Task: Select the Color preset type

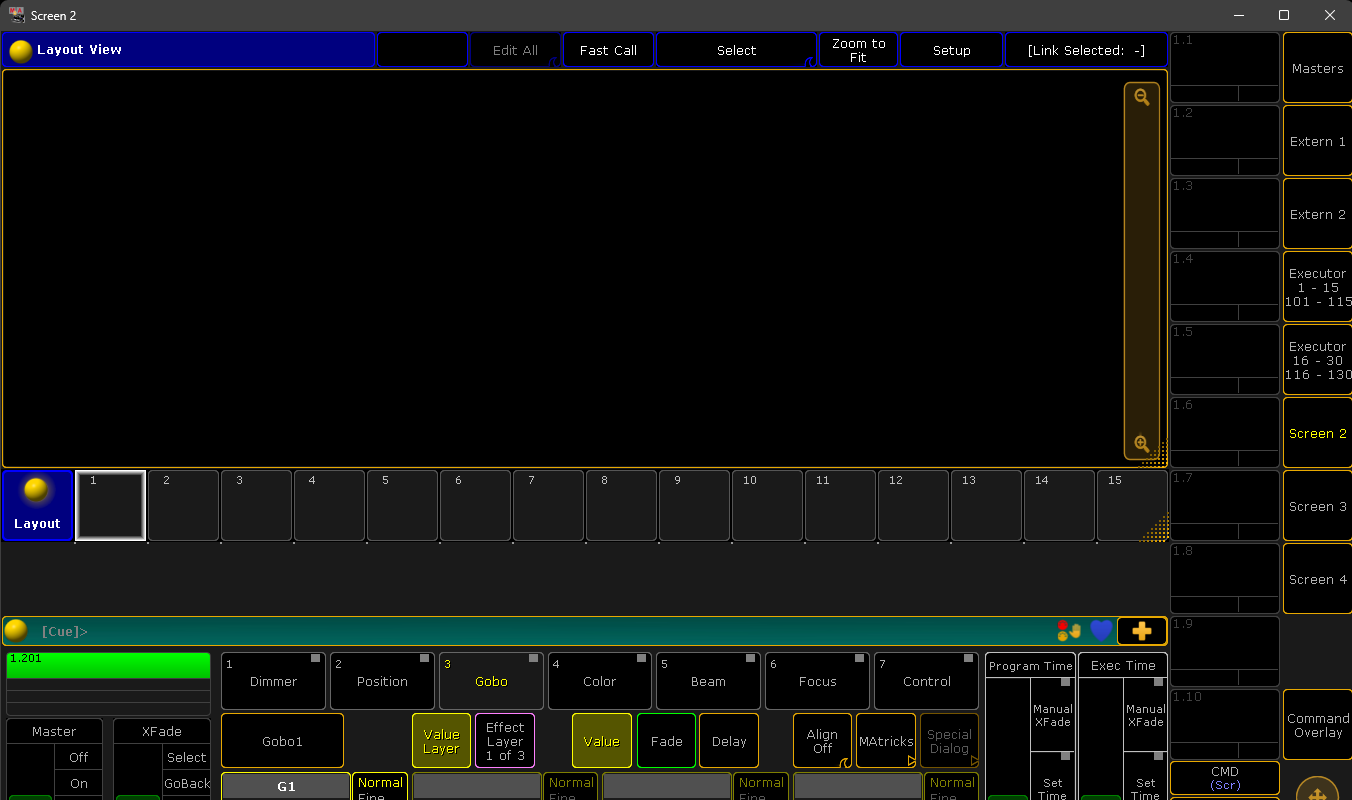Action: pos(599,681)
